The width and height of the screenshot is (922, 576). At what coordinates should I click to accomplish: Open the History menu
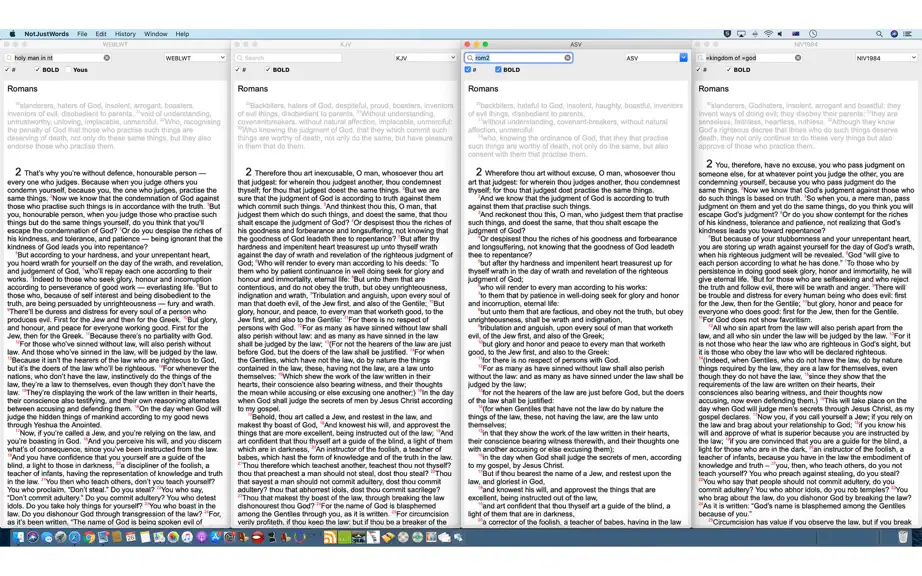click(x=125, y=34)
